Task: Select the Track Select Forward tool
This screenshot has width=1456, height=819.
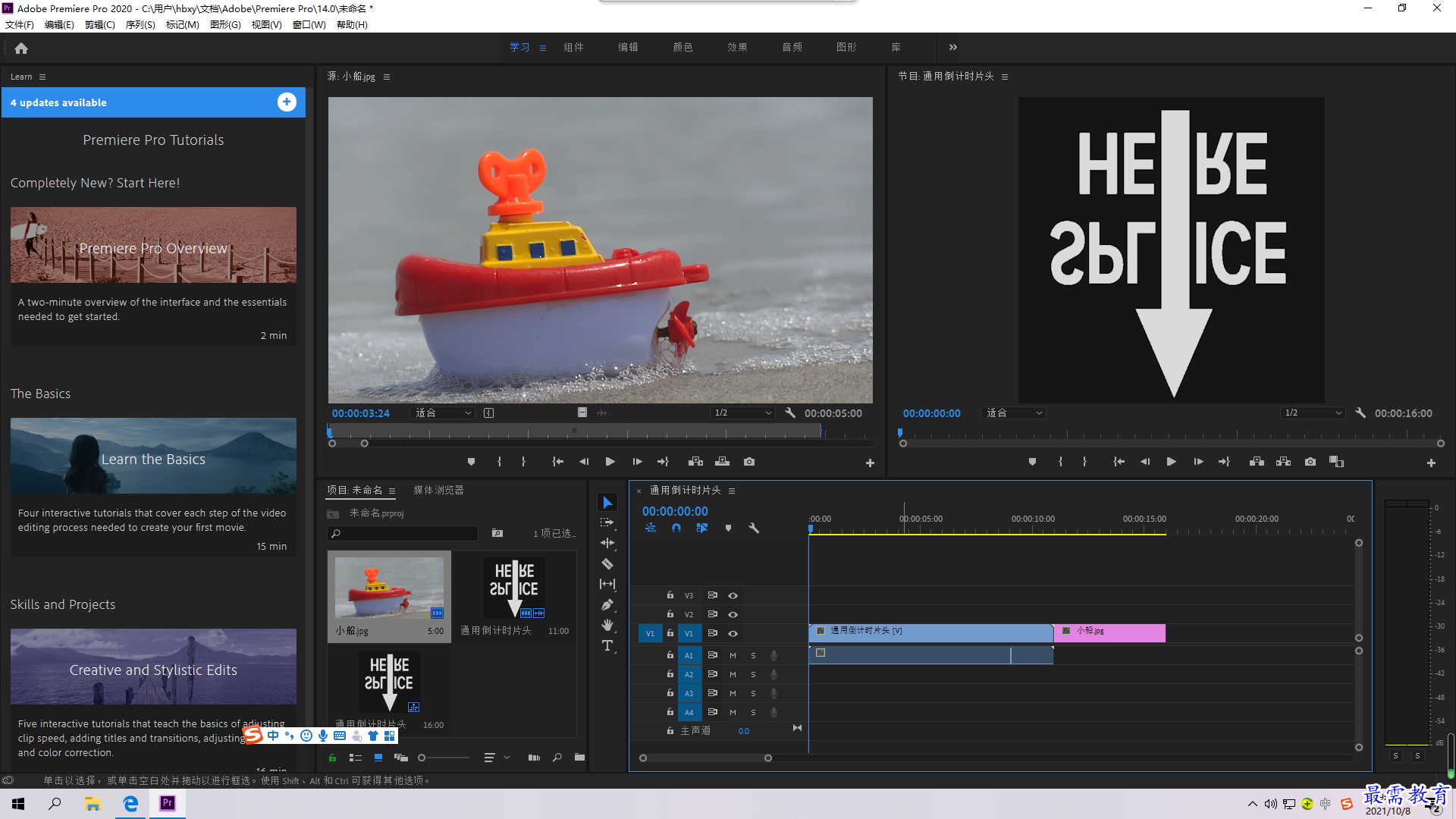Action: click(x=607, y=522)
